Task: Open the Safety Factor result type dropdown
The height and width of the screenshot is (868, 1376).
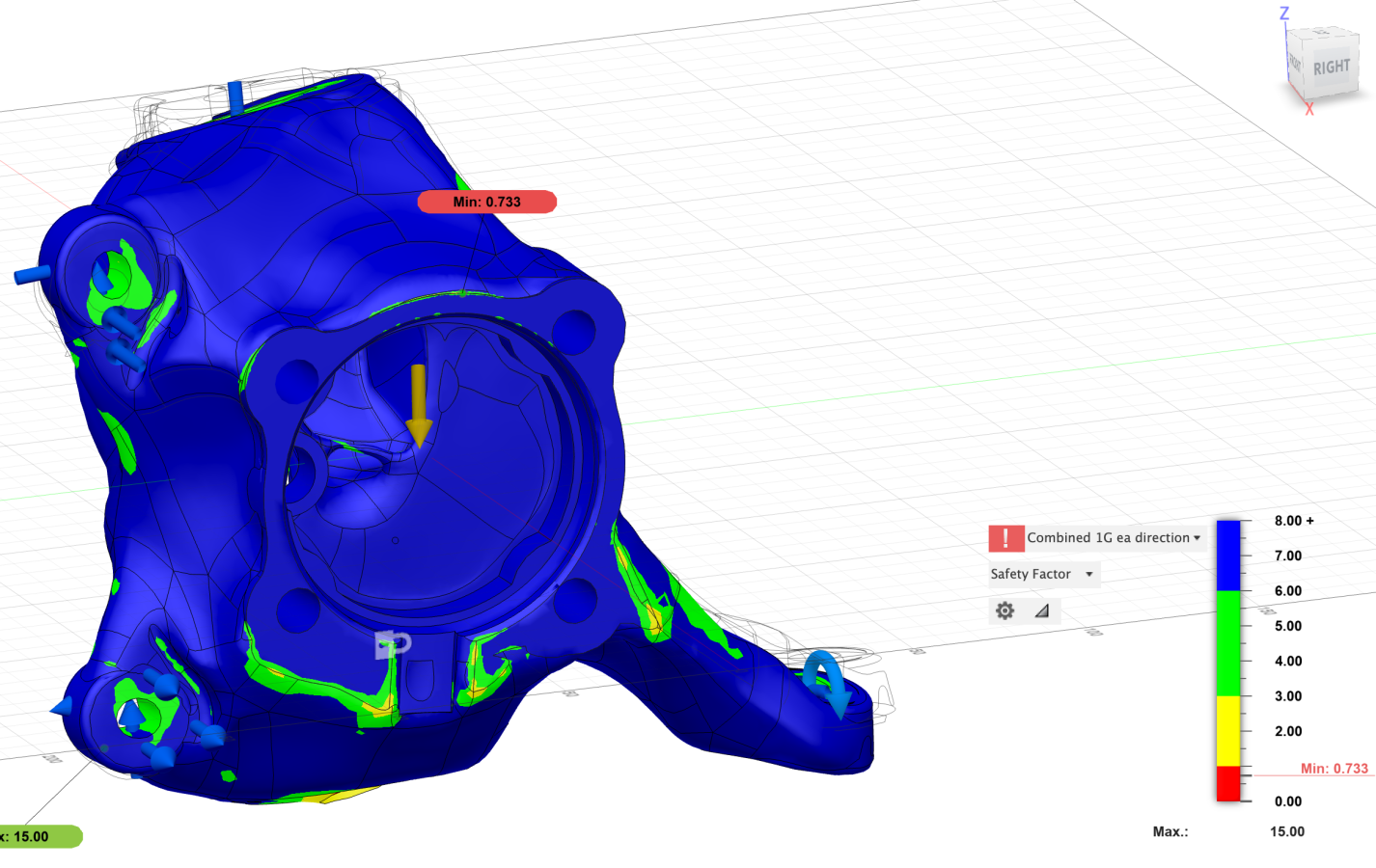Action: [x=1042, y=574]
